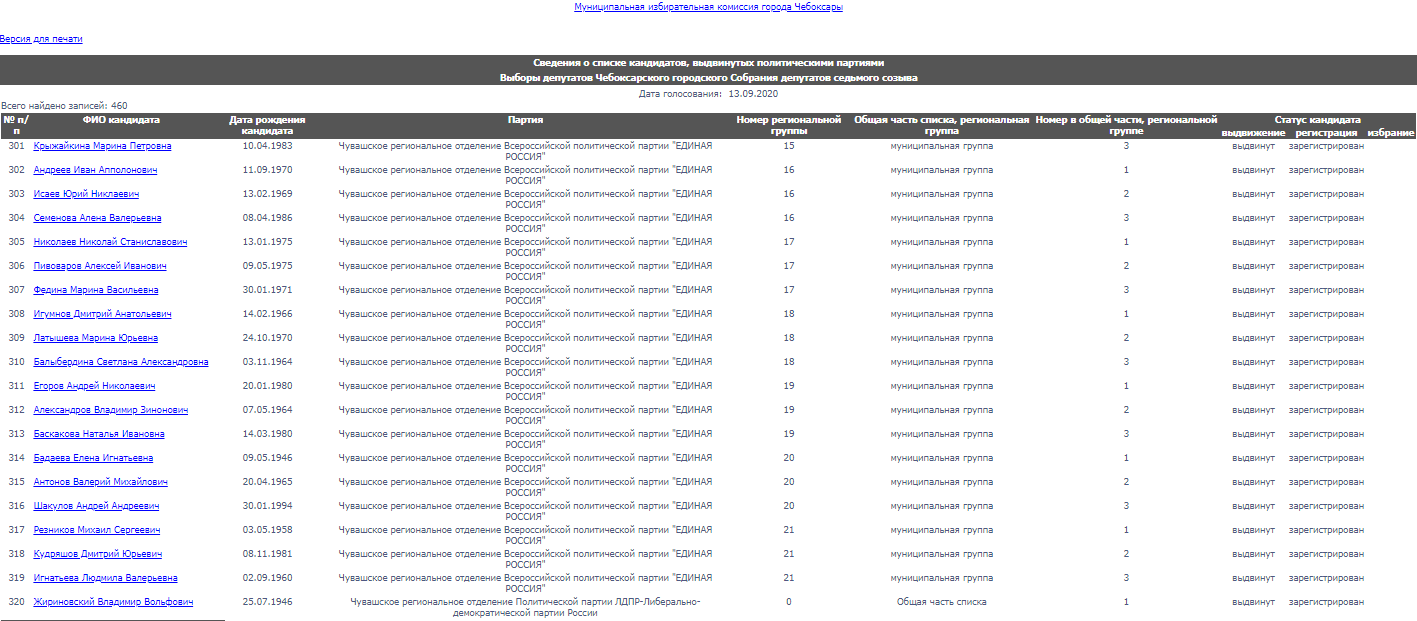Open candidate Исаев Юрий Николаевич
Screen dimensions: 1417x621
86,194
